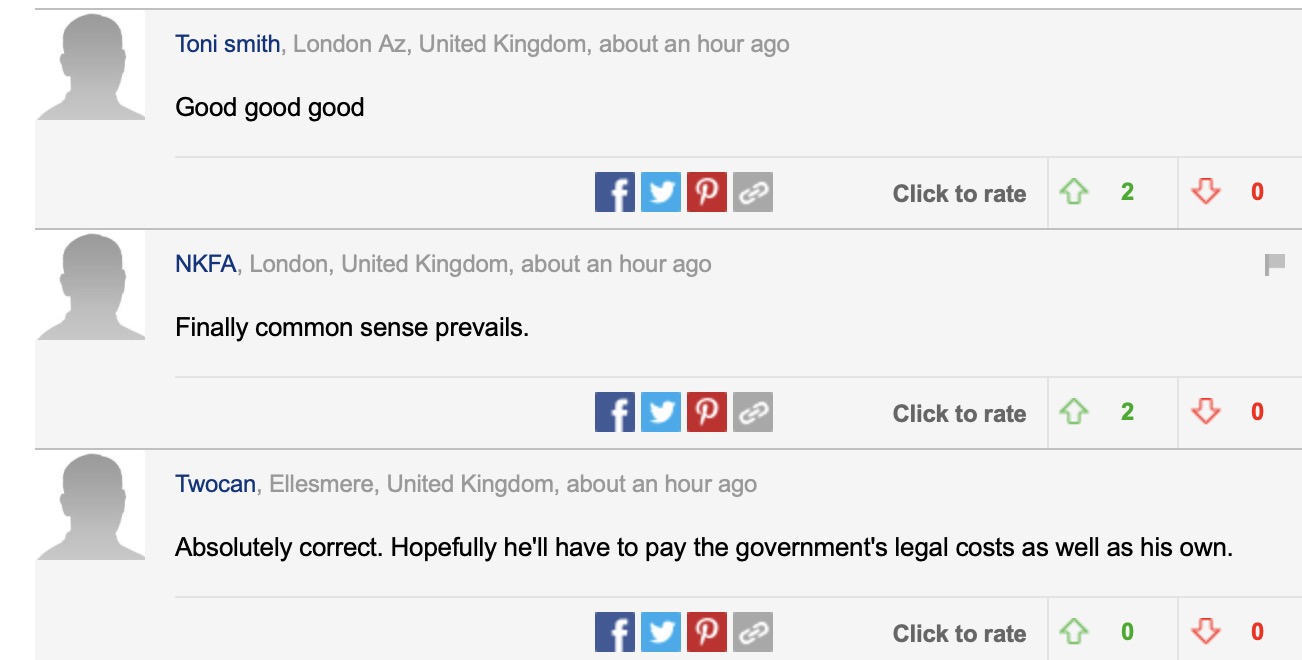Click Toni smith's avatar picture
This screenshot has height=660, width=1302.
tap(91, 67)
